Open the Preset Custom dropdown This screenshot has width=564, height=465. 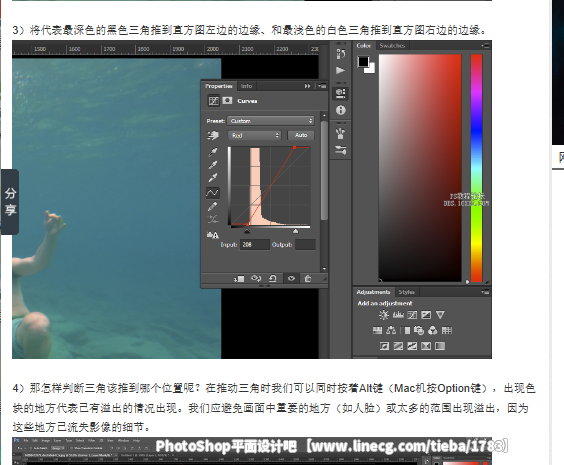[271, 121]
